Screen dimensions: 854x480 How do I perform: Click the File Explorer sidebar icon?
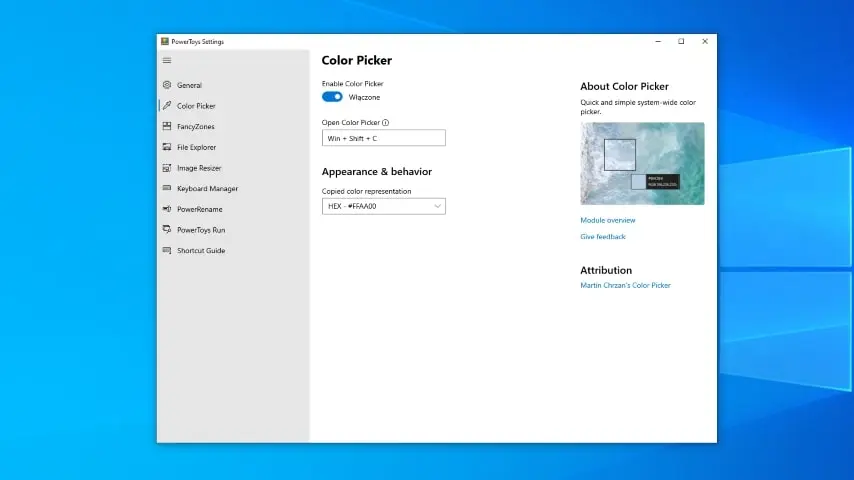point(167,147)
